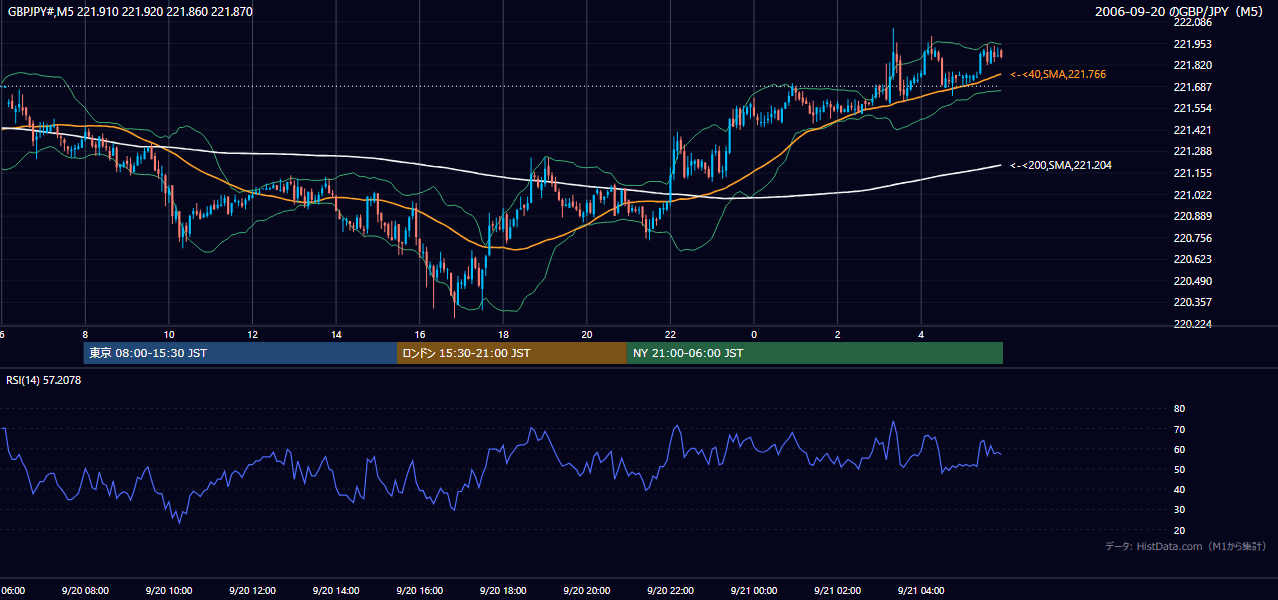Click the chart title 2006-09-20 のGBP/JPY (M5)
This screenshot has width=1278, height=600.
[x=1180, y=12]
